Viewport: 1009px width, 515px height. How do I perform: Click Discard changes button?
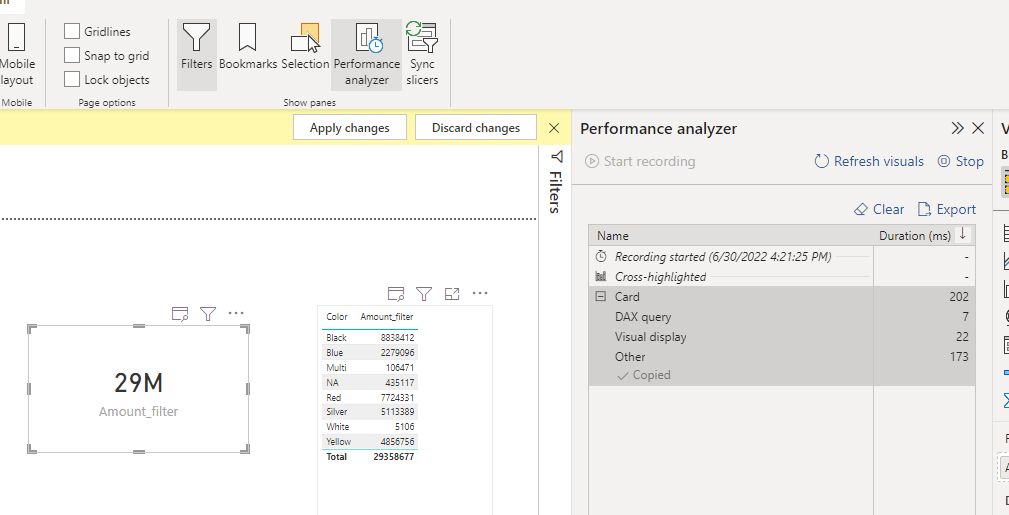point(476,127)
